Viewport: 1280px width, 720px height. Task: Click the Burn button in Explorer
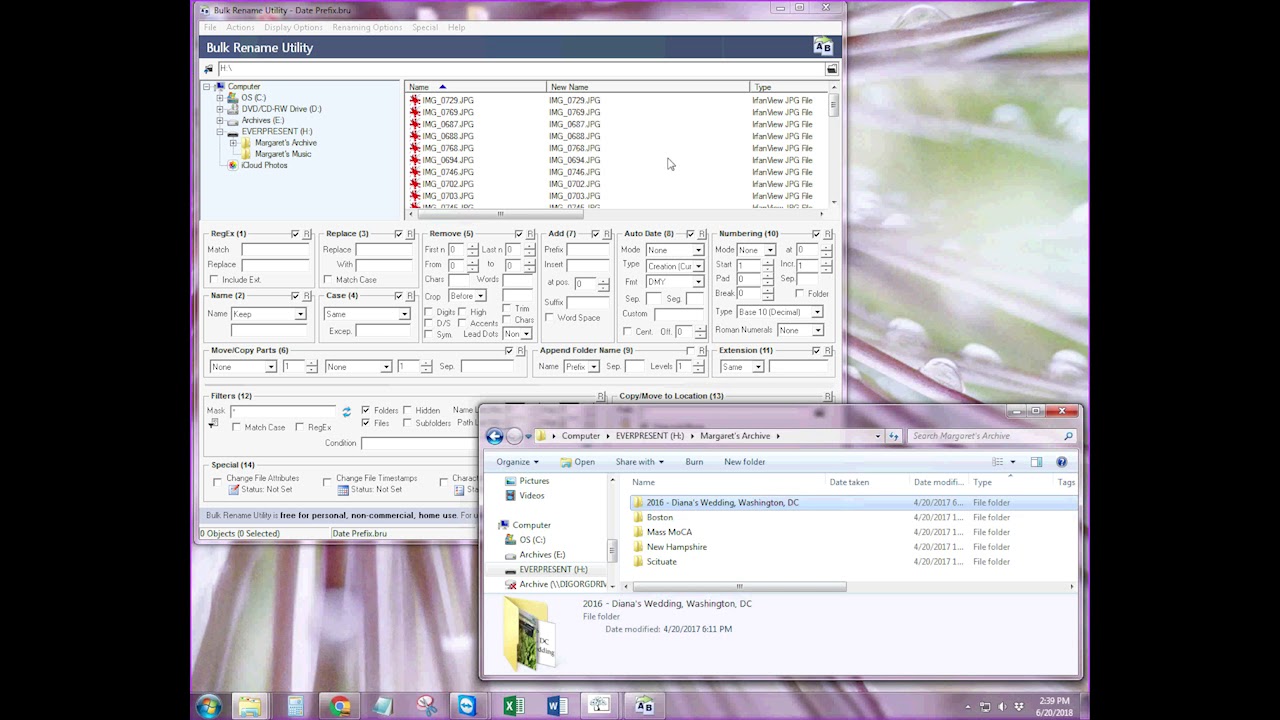[x=694, y=462]
